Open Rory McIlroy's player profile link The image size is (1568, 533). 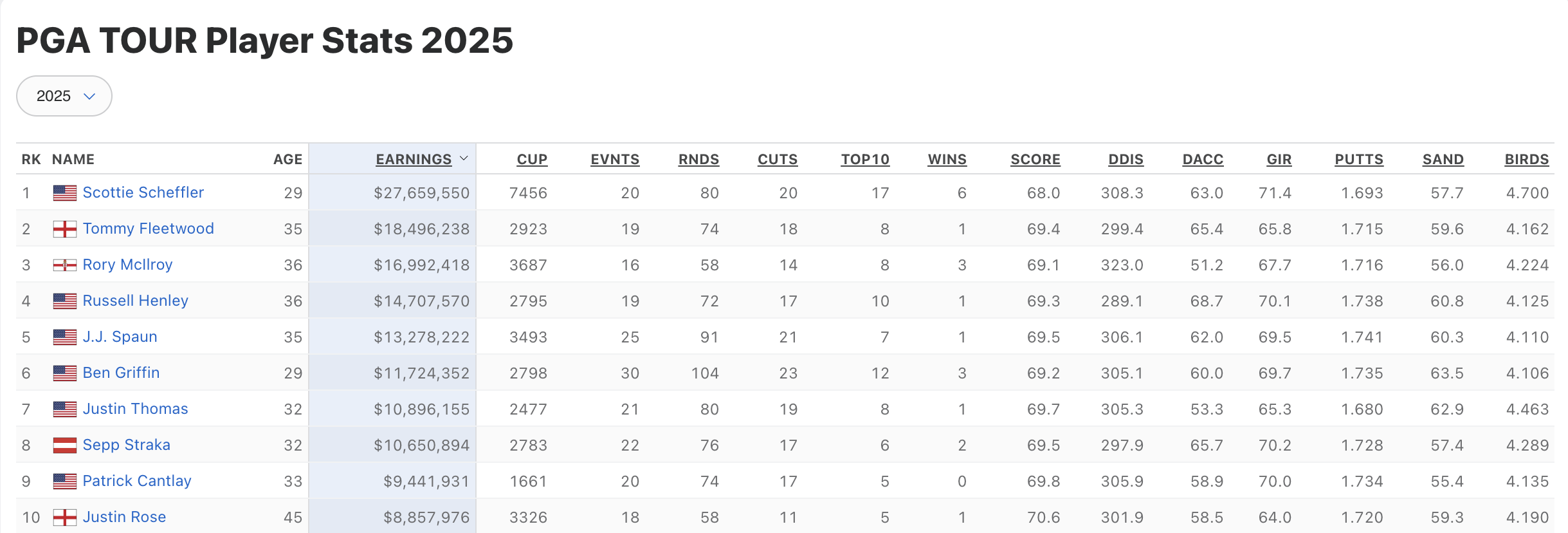click(x=127, y=265)
